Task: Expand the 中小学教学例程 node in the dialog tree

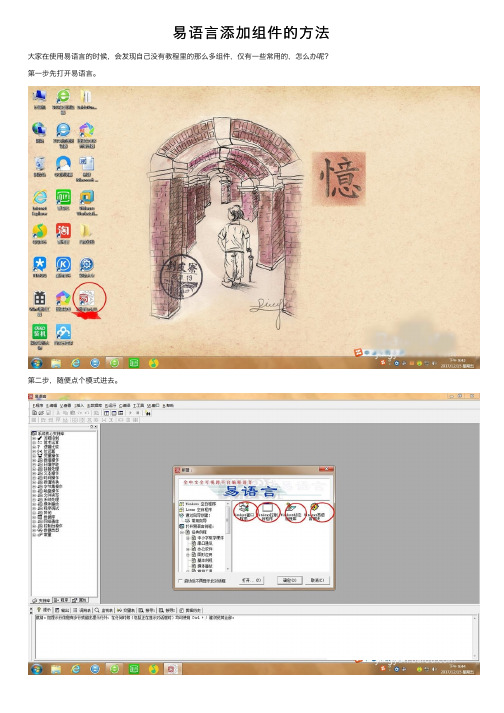Action: [188, 537]
